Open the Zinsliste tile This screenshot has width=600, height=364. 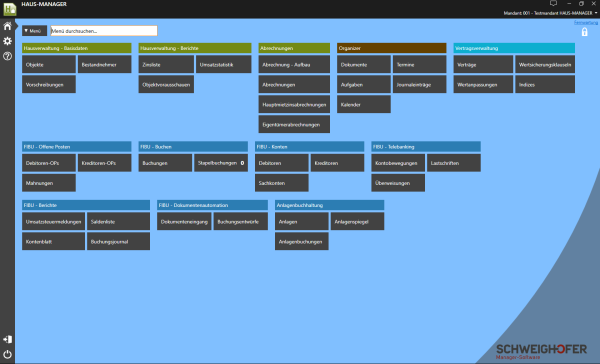[166, 64]
